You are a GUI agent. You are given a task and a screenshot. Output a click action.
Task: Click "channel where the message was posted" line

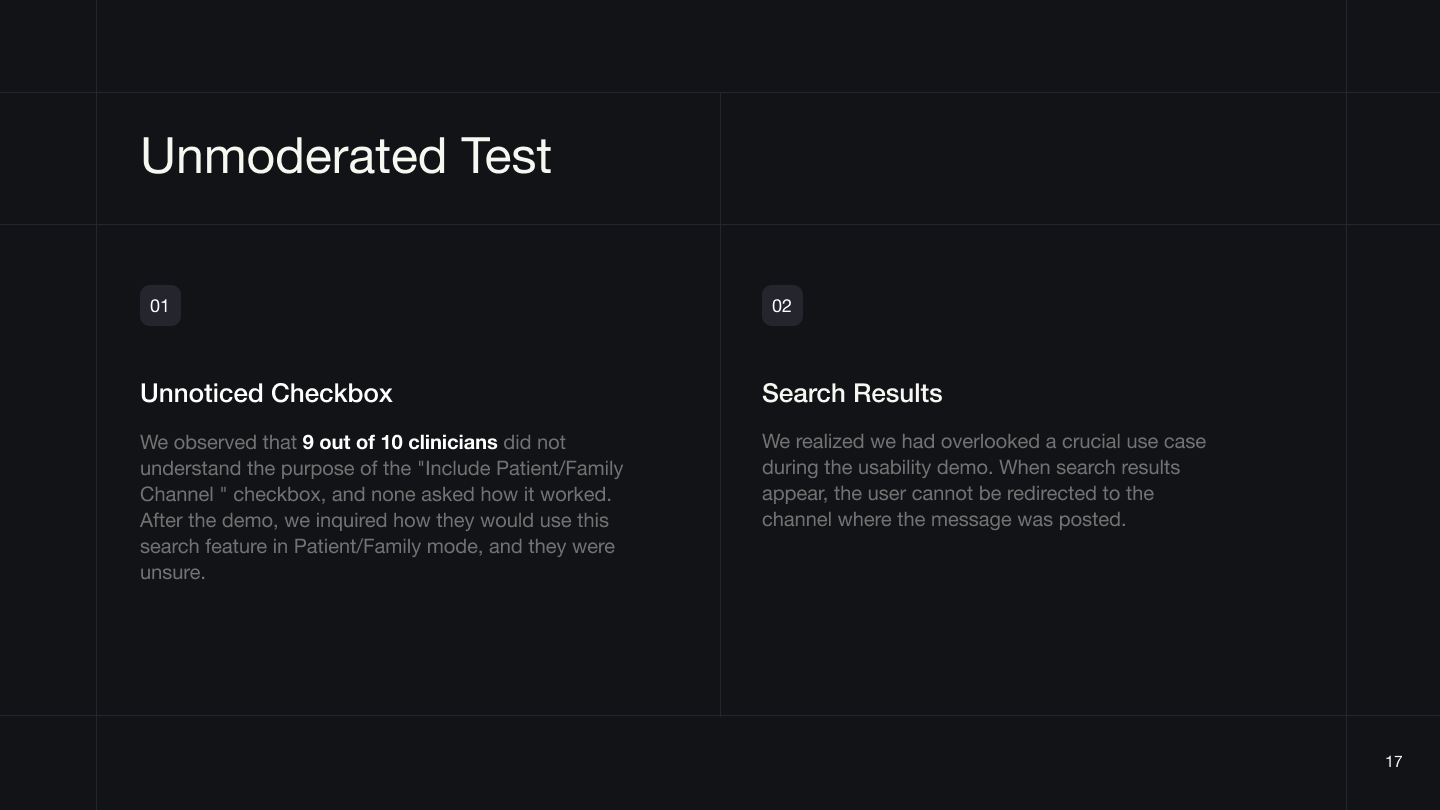[x=943, y=519]
